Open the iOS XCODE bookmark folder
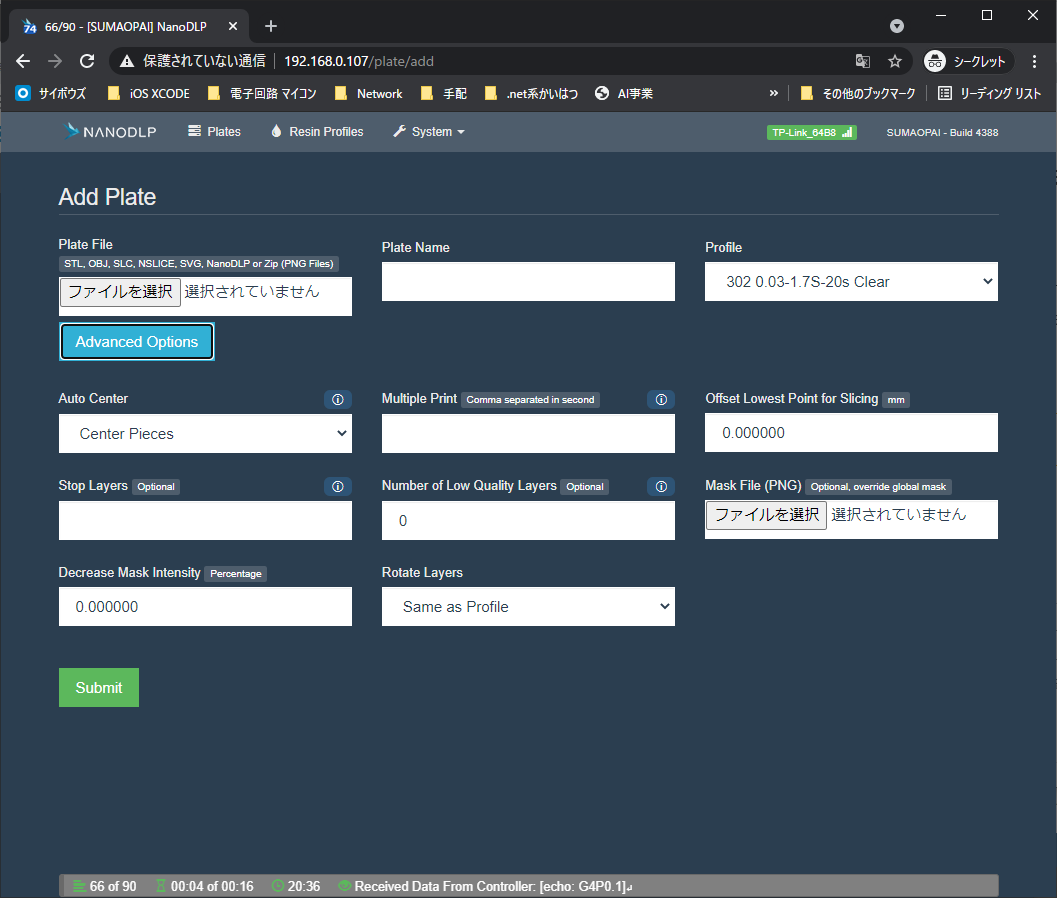Viewport: 1057px width, 898px height. [x=149, y=94]
